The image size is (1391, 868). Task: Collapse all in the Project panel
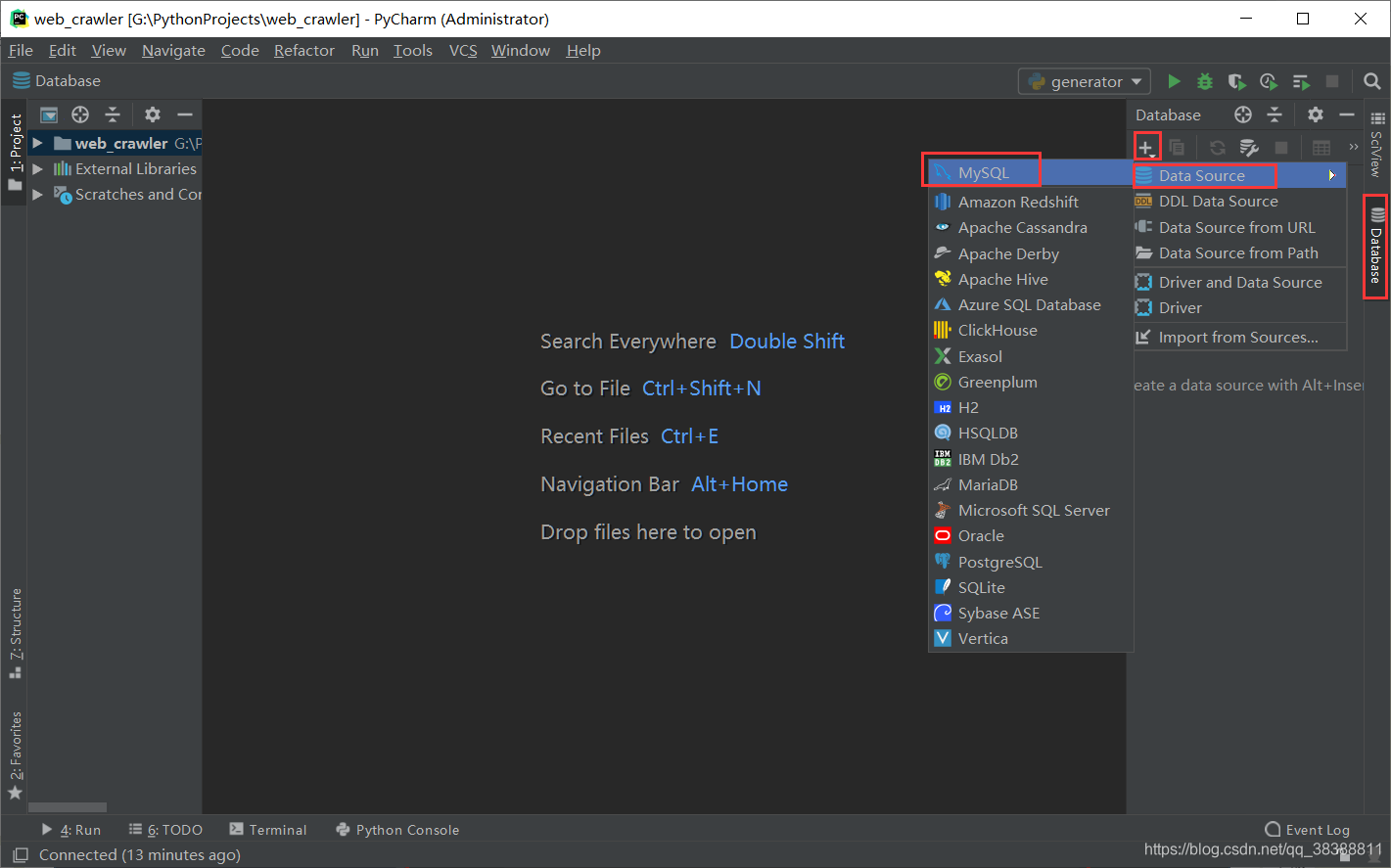(113, 114)
